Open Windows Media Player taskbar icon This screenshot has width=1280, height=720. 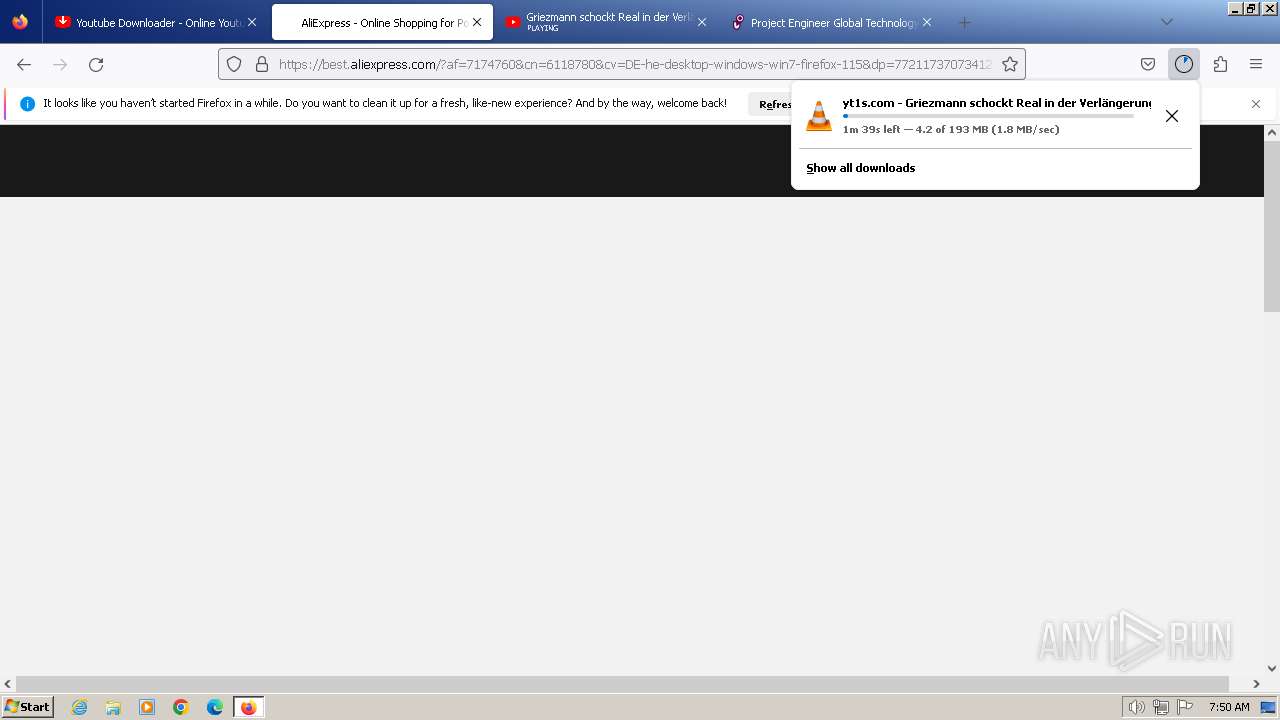[147, 707]
